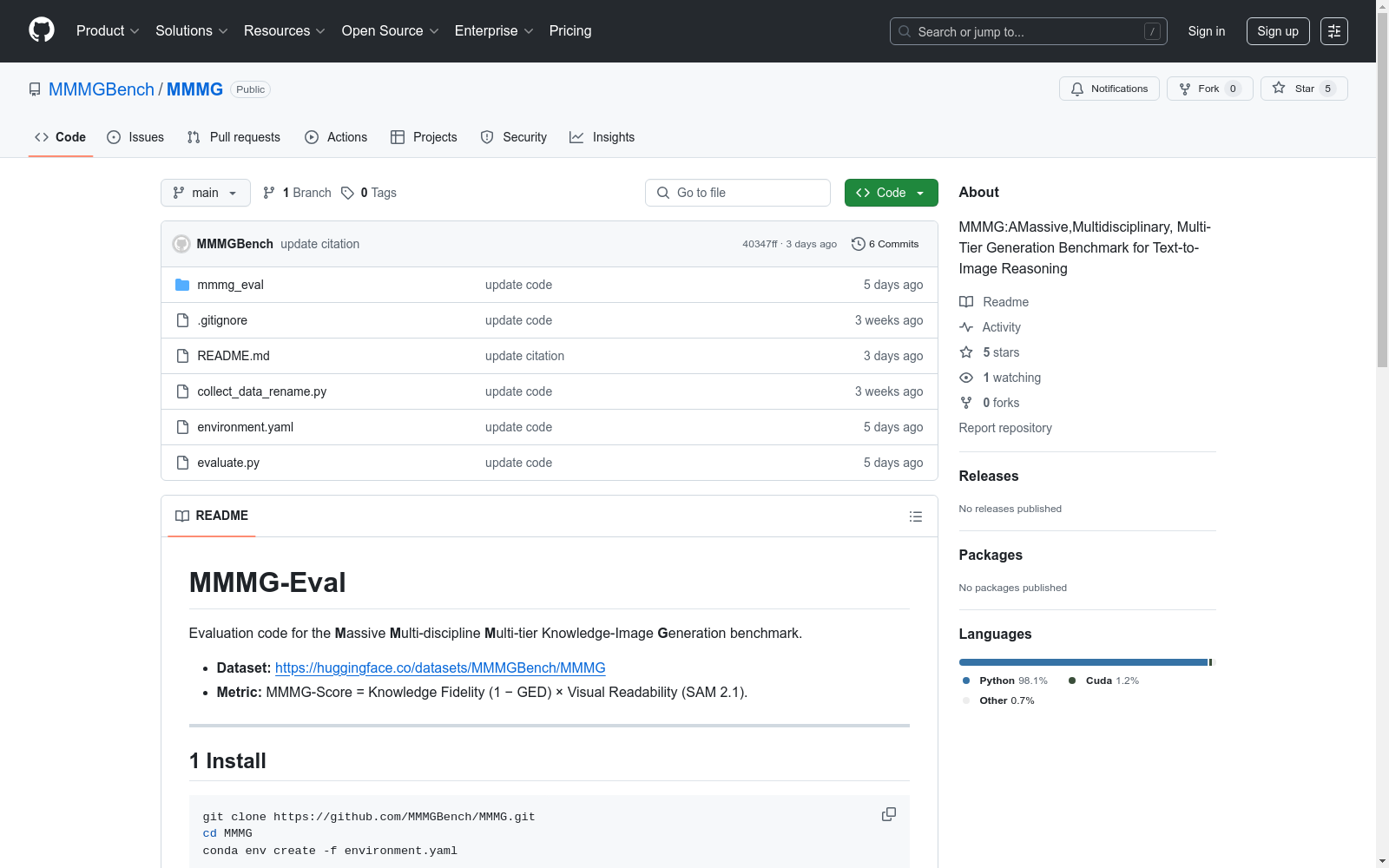Click the fork icon beside 0 forks
This screenshot has width=1389, height=868.
966,403
